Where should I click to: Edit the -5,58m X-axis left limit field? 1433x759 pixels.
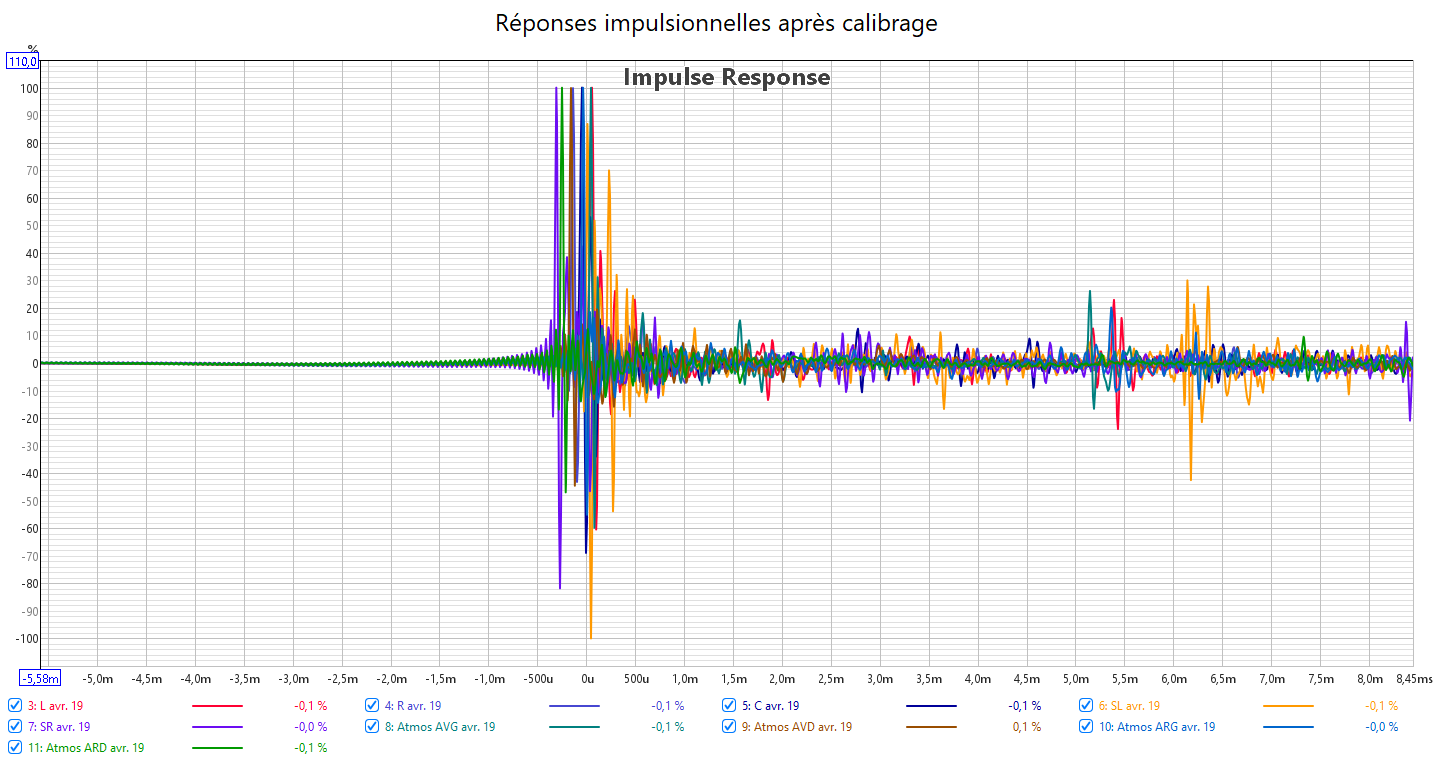[x=40, y=678]
